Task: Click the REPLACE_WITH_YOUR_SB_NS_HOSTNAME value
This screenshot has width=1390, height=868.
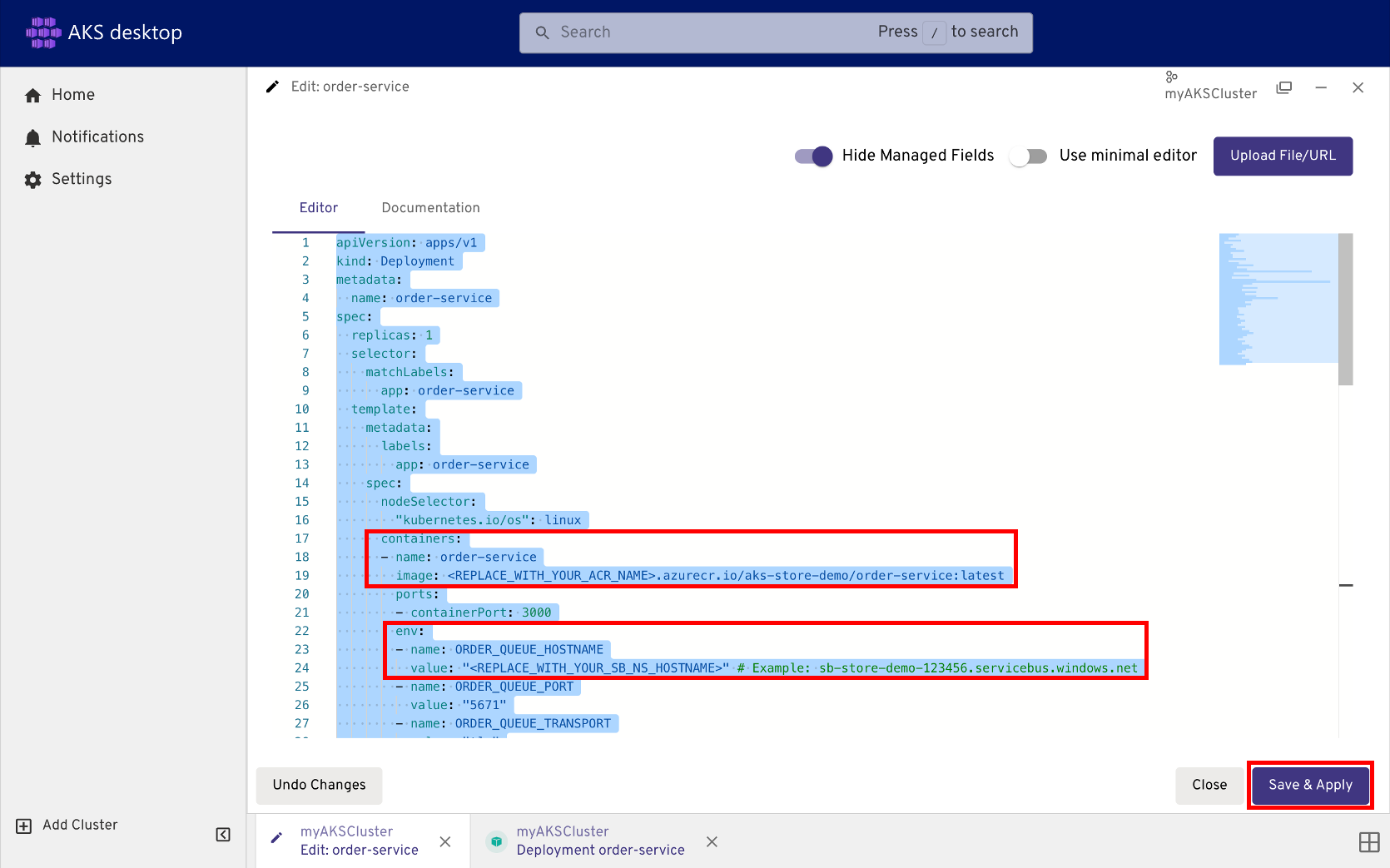Action: pos(596,668)
